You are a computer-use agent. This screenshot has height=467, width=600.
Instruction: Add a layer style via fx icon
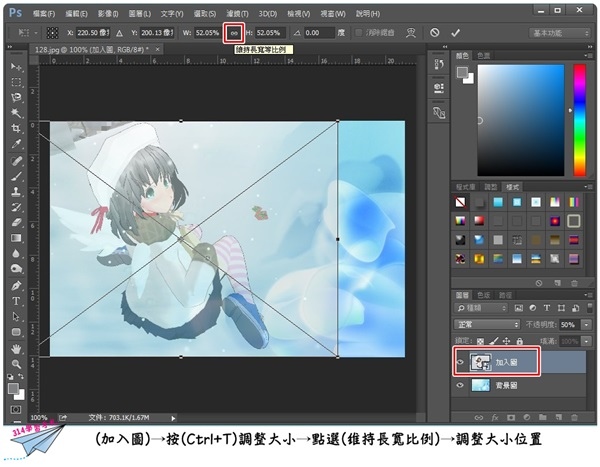(x=495, y=418)
